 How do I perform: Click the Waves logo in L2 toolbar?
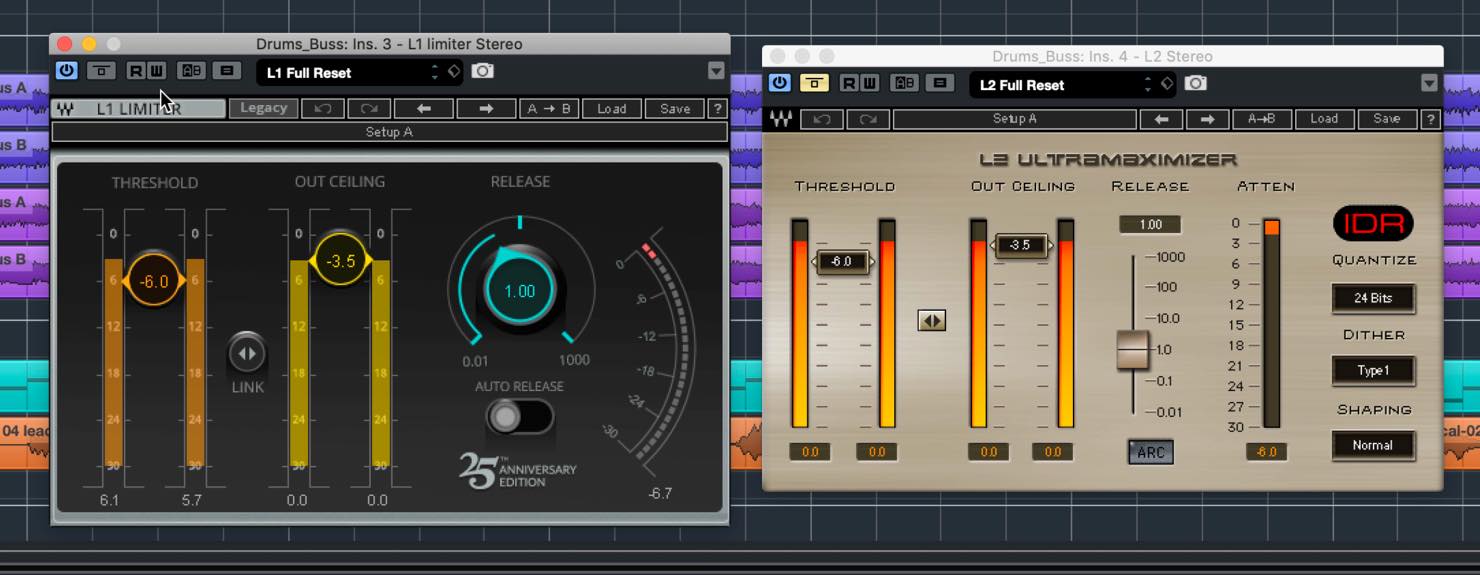point(781,119)
